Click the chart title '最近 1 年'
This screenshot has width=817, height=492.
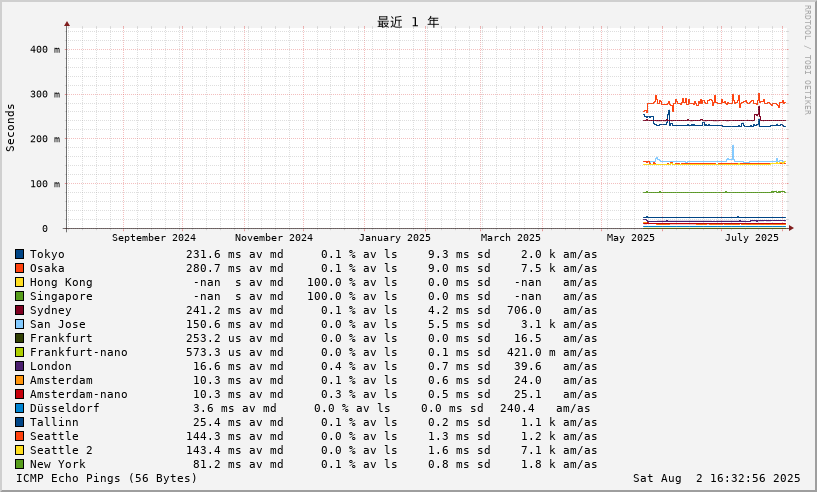[x=408, y=22]
